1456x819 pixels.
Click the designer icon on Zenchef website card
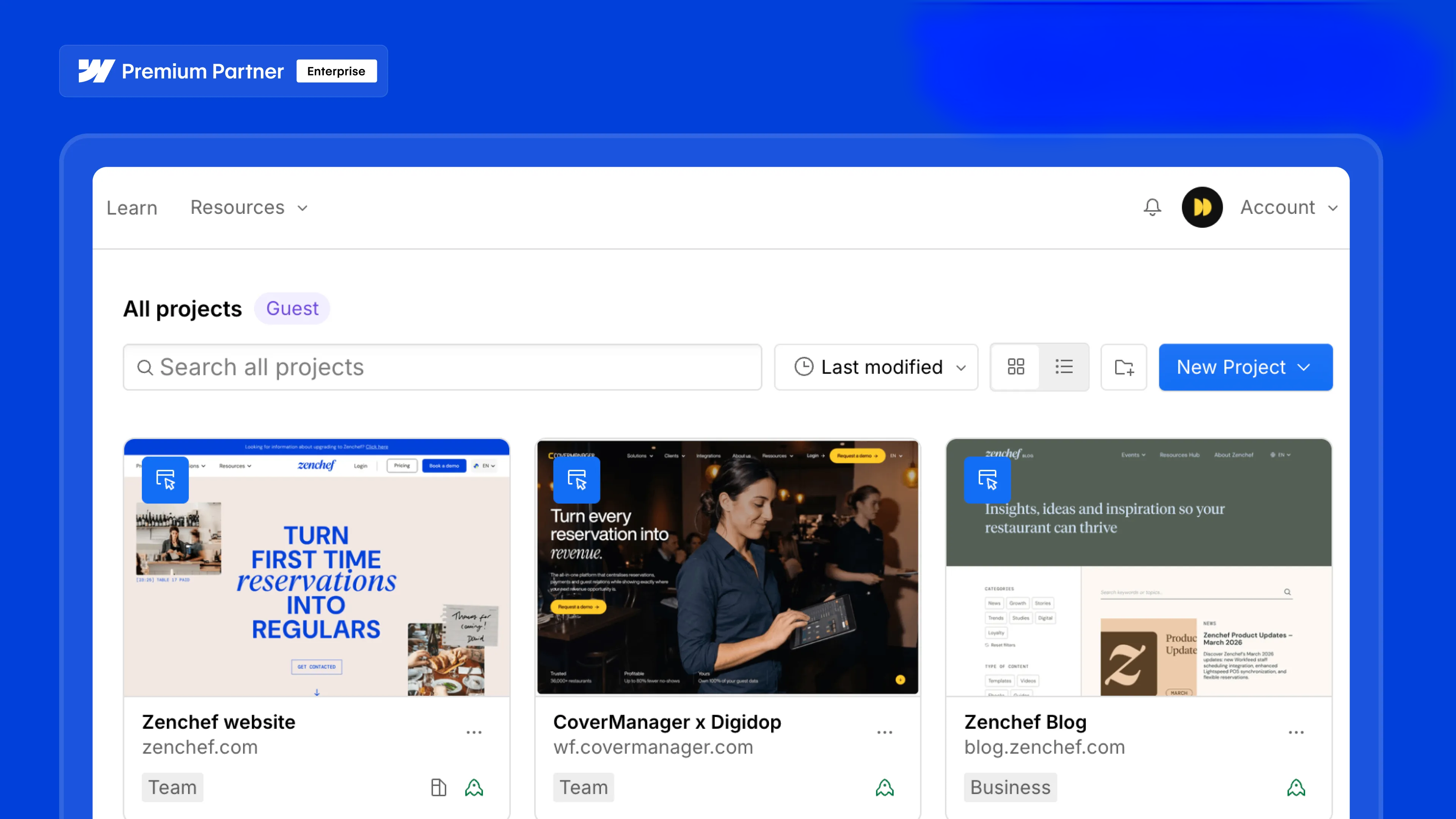pos(165,479)
